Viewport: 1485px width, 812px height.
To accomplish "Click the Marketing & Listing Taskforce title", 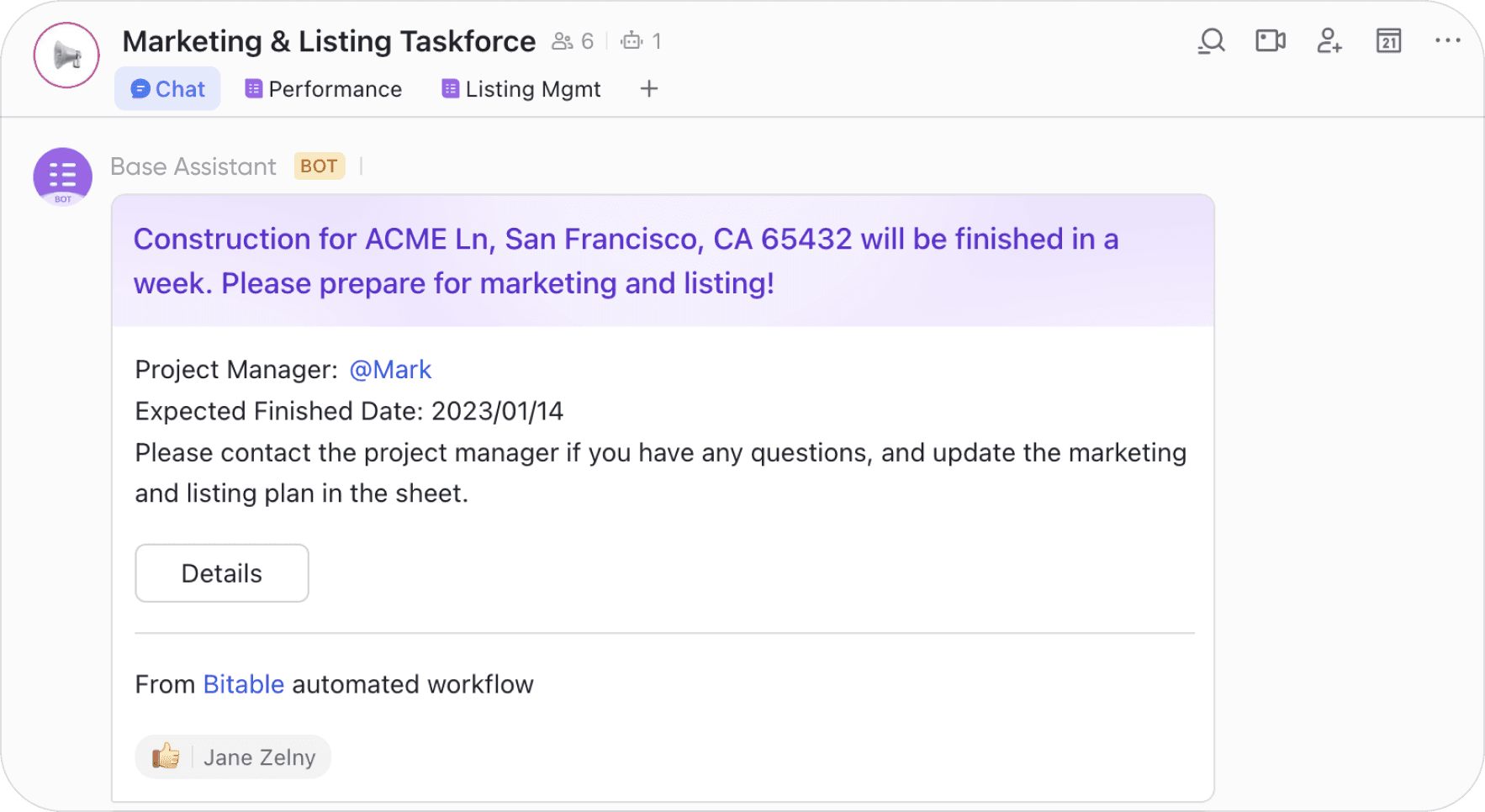I will tap(329, 41).
